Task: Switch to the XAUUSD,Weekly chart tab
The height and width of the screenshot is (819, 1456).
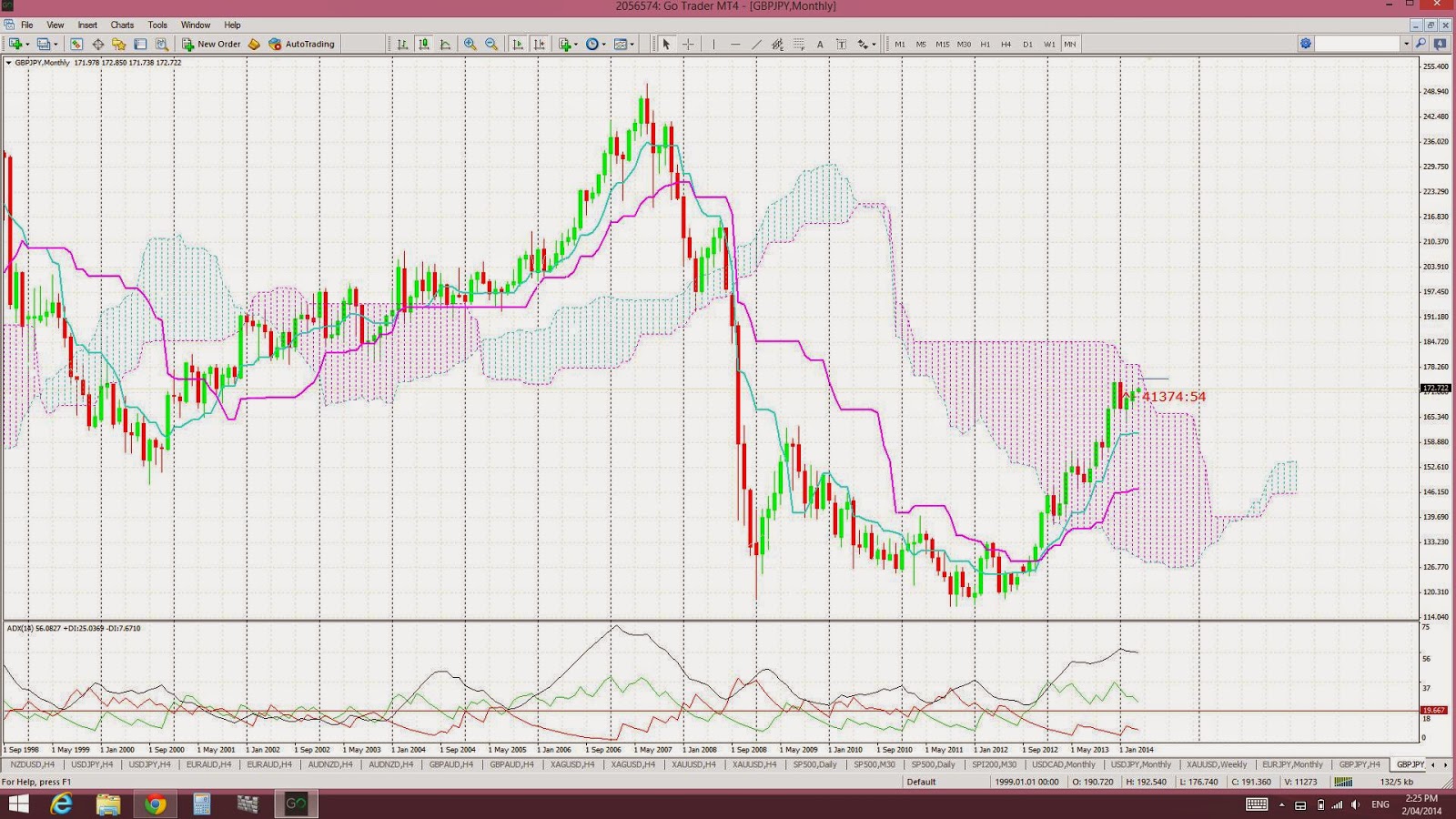Action: [x=1217, y=764]
